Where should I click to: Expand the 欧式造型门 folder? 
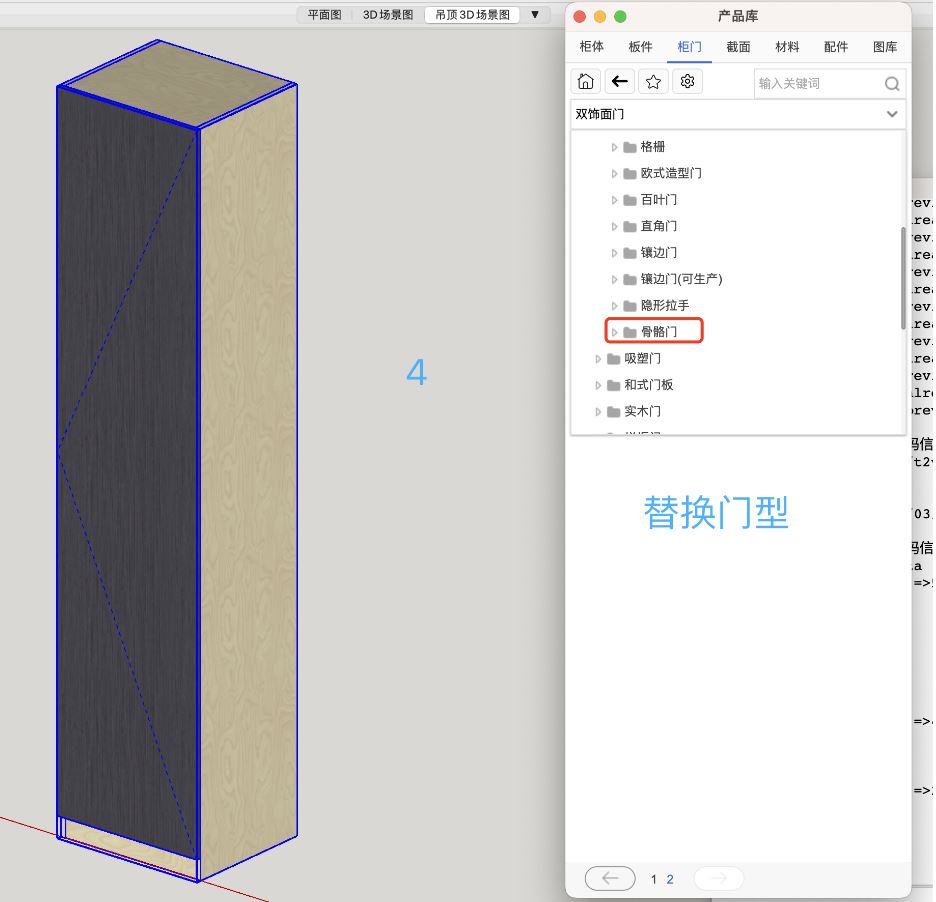[615, 174]
